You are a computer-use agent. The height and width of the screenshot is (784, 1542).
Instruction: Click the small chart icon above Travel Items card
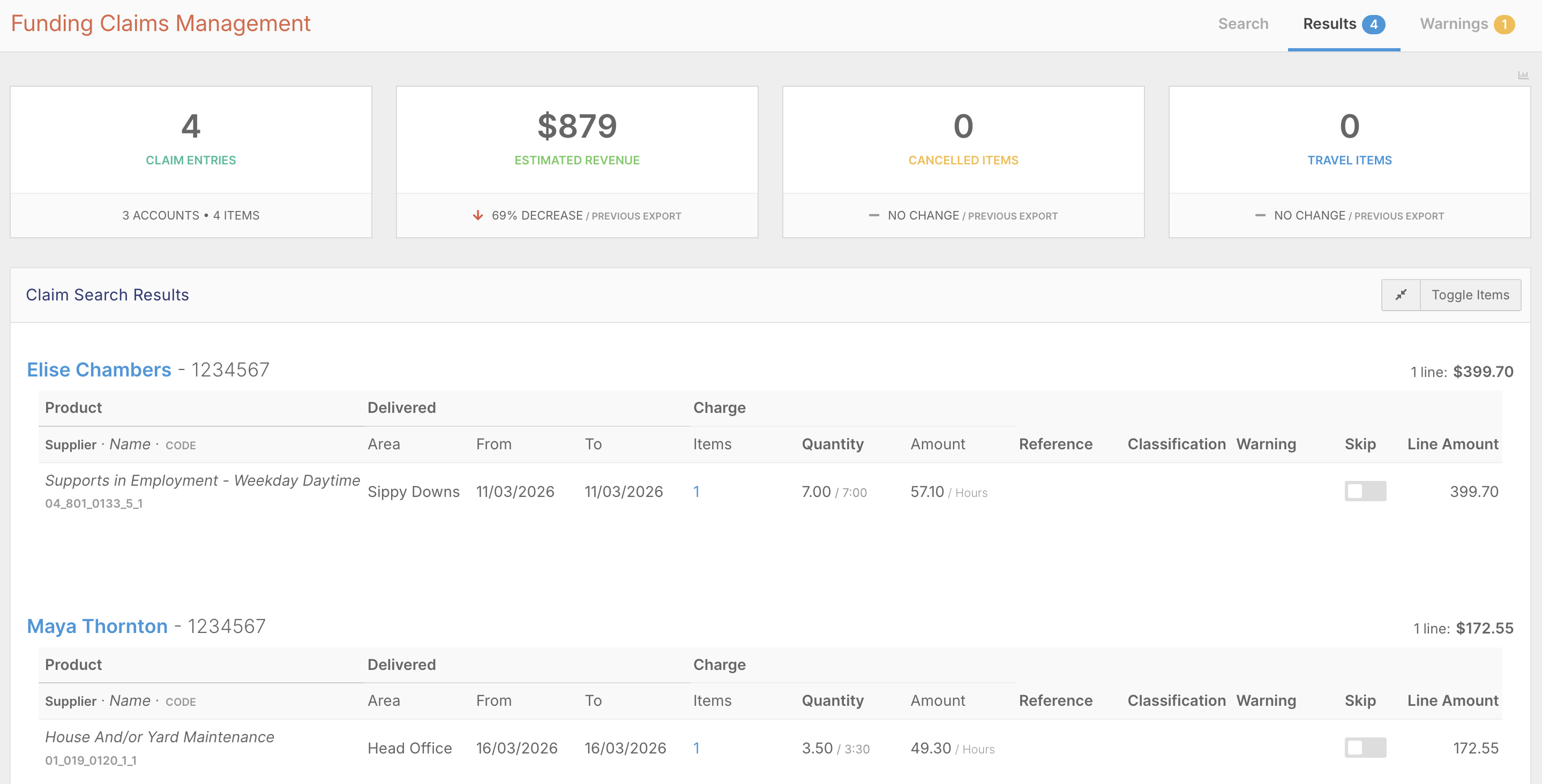tap(1523, 75)
